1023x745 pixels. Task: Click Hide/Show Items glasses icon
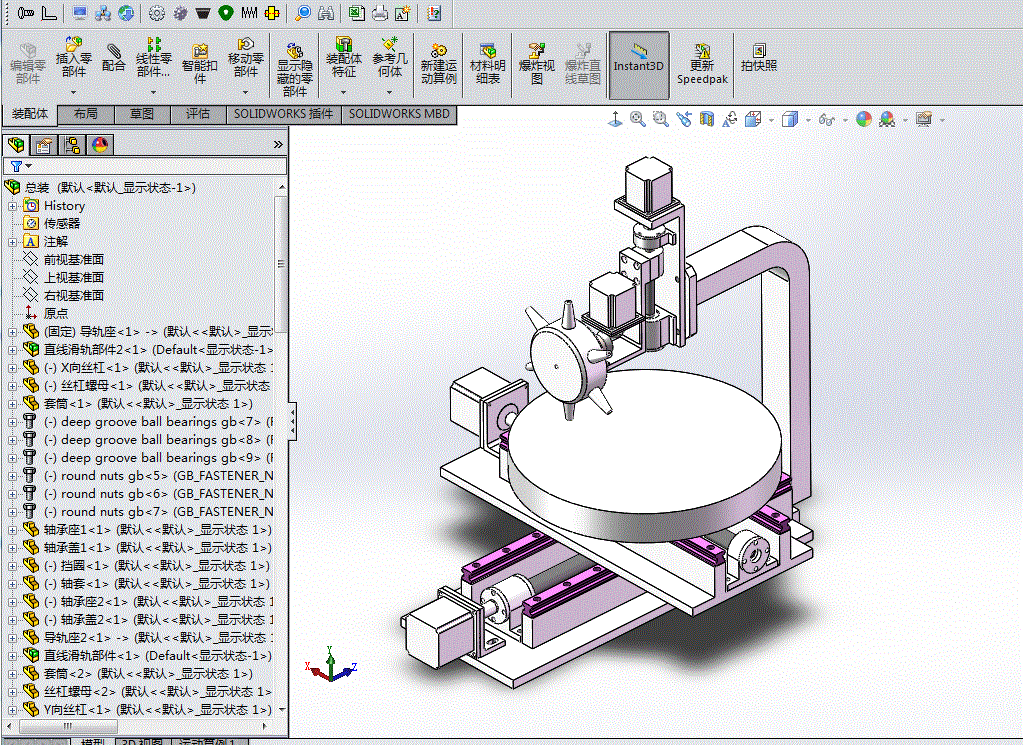(827, 119)
